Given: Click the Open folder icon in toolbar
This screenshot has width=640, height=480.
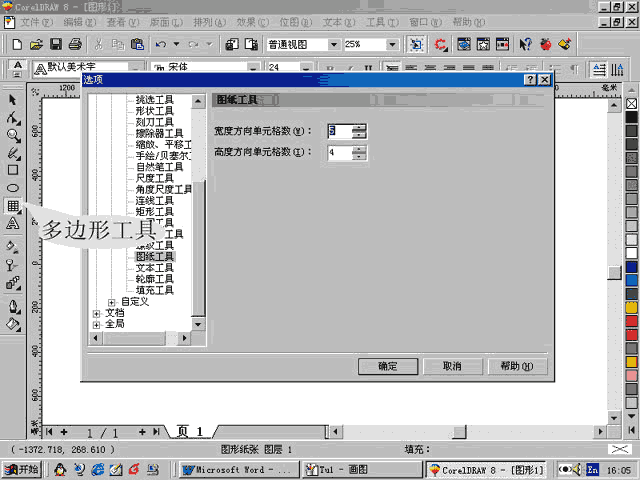Looking at the screenshot, I should tap(37, 45).
